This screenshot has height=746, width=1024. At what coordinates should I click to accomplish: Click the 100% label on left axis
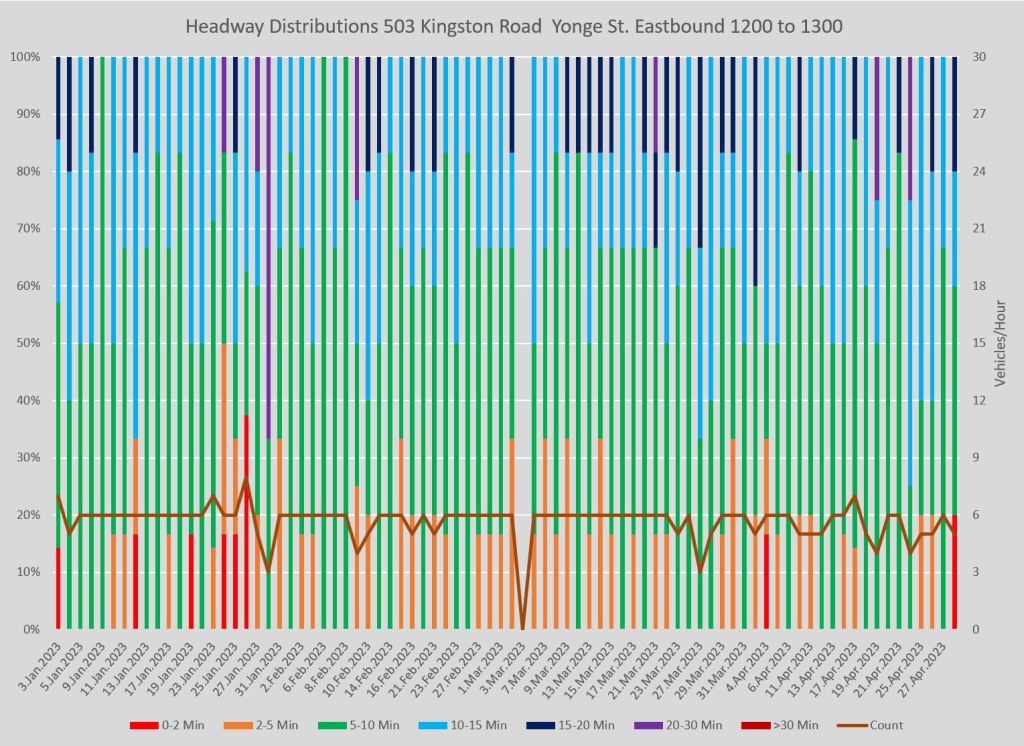25,57
